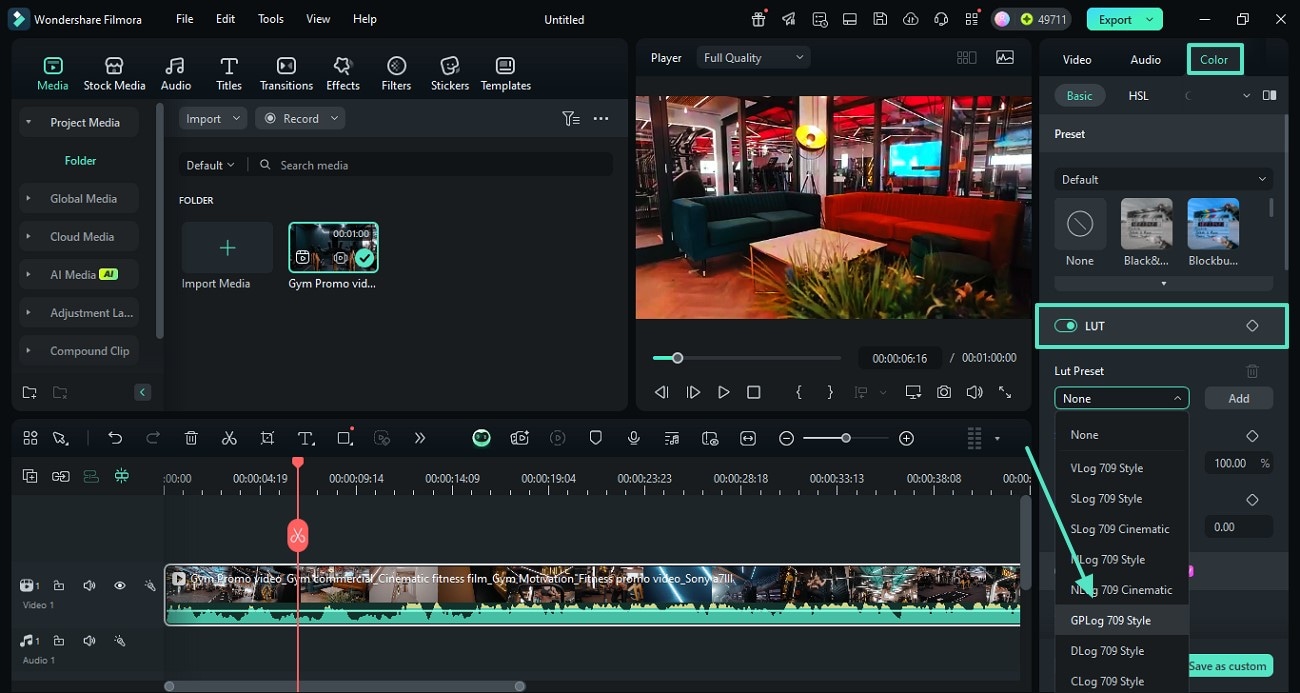The width and height of the screenshot is (1300, 693).
Task: Open the media panel three-dot more options
Action: [x=601, y=118]
